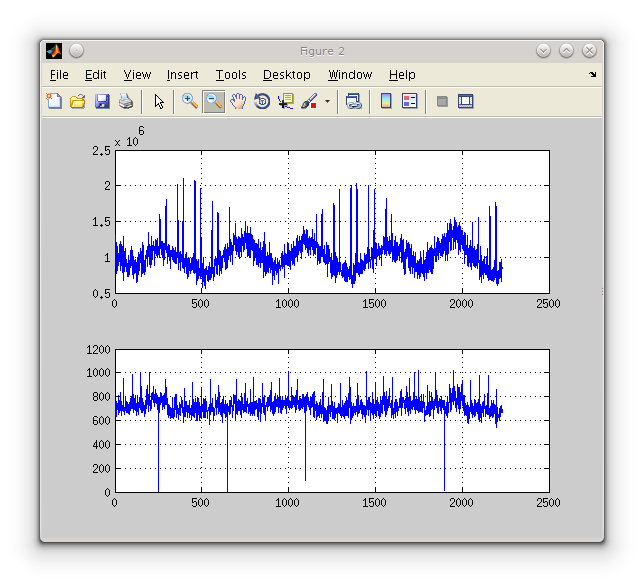Open the Tools menu
Screen dimensions: 644x582
point(230,75)
